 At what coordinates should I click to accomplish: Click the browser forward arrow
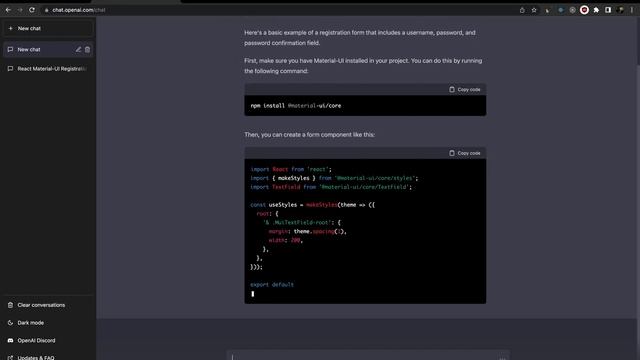click(20, 10)
